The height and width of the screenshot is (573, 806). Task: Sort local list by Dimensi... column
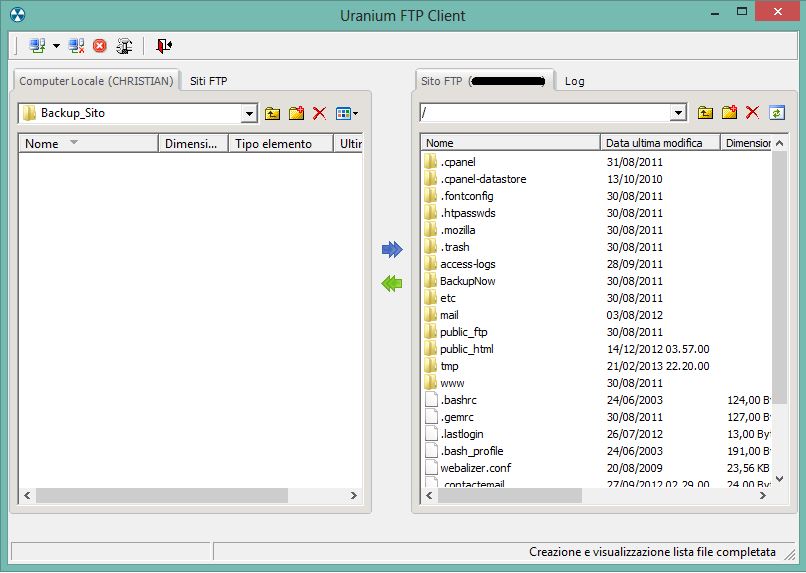coord(193,143)
